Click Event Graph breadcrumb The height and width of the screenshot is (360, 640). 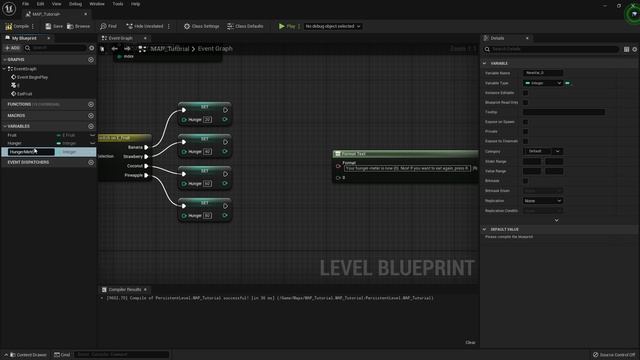pos(215,49)
